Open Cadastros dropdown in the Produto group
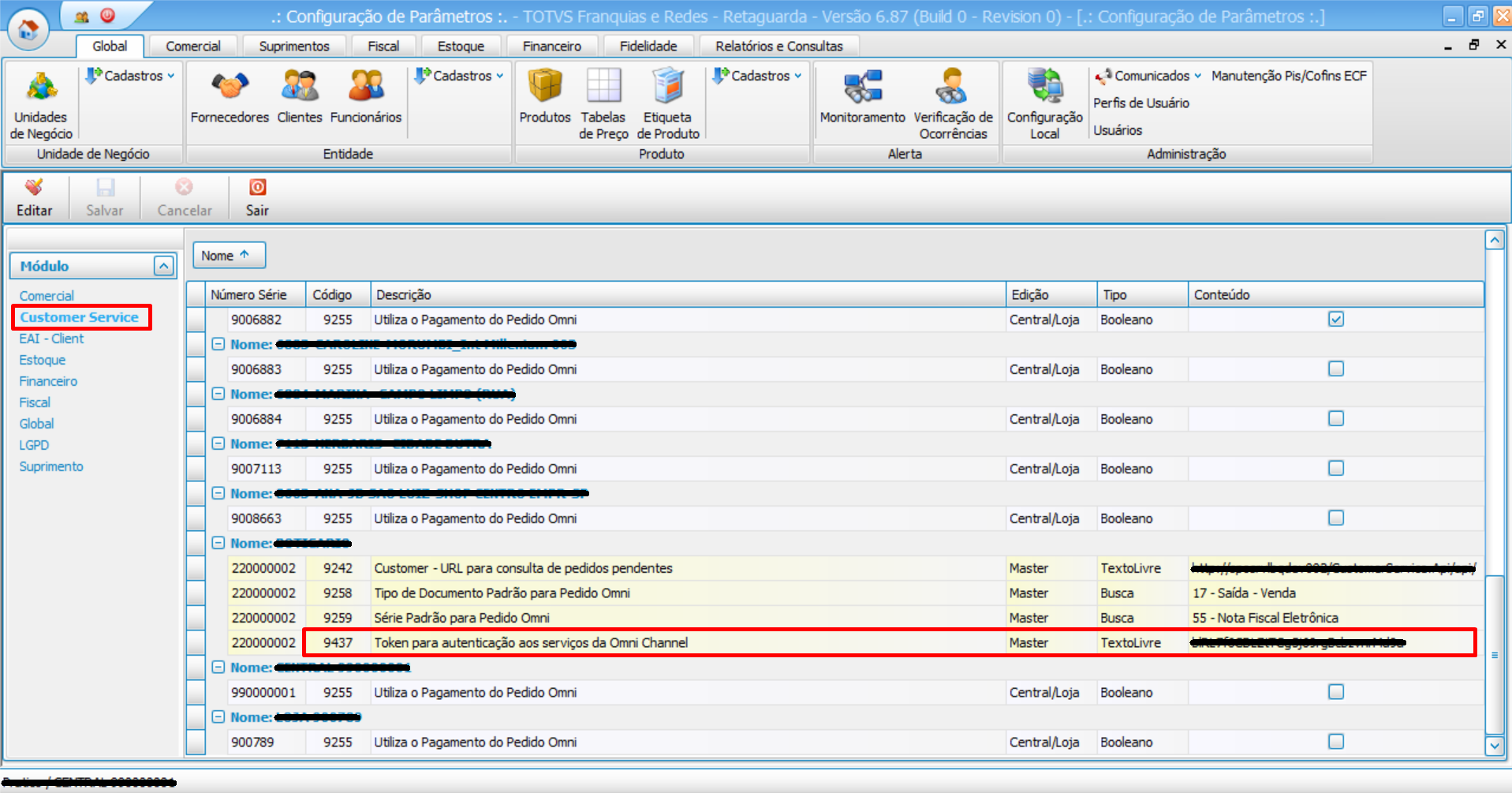The image size is (1512, 793). point(757,76)
